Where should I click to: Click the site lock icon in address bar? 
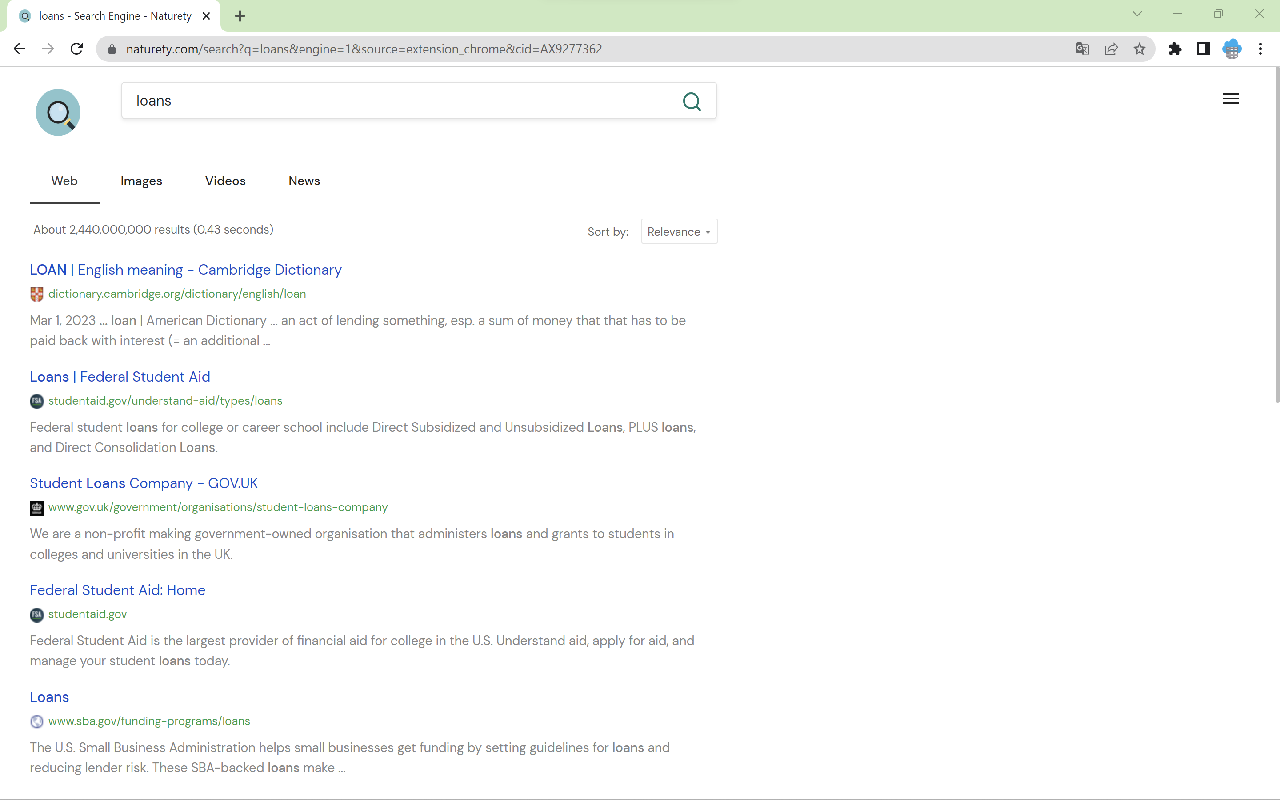click(111, 49)
